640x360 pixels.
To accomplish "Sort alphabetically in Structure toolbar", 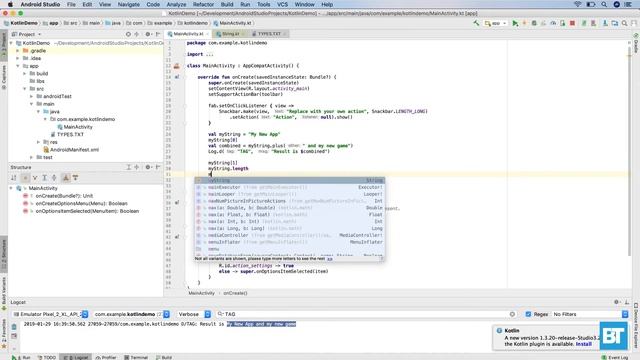I will [14, 178].
